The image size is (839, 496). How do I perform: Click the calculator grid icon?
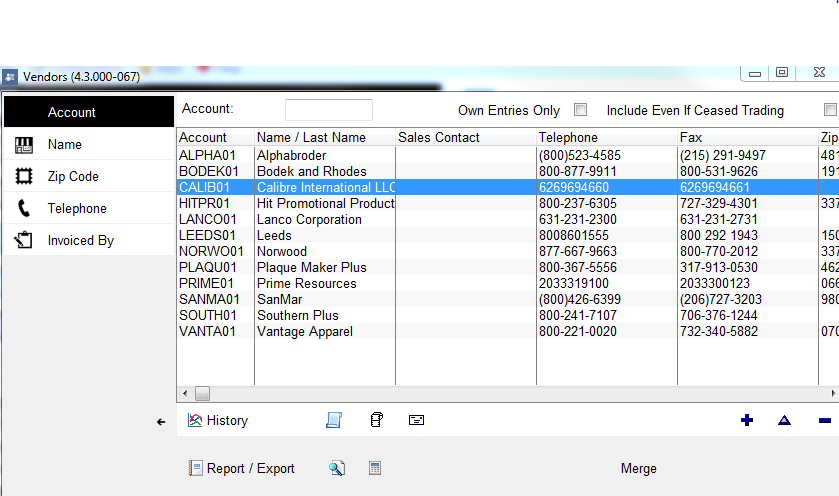coord(375,468)
